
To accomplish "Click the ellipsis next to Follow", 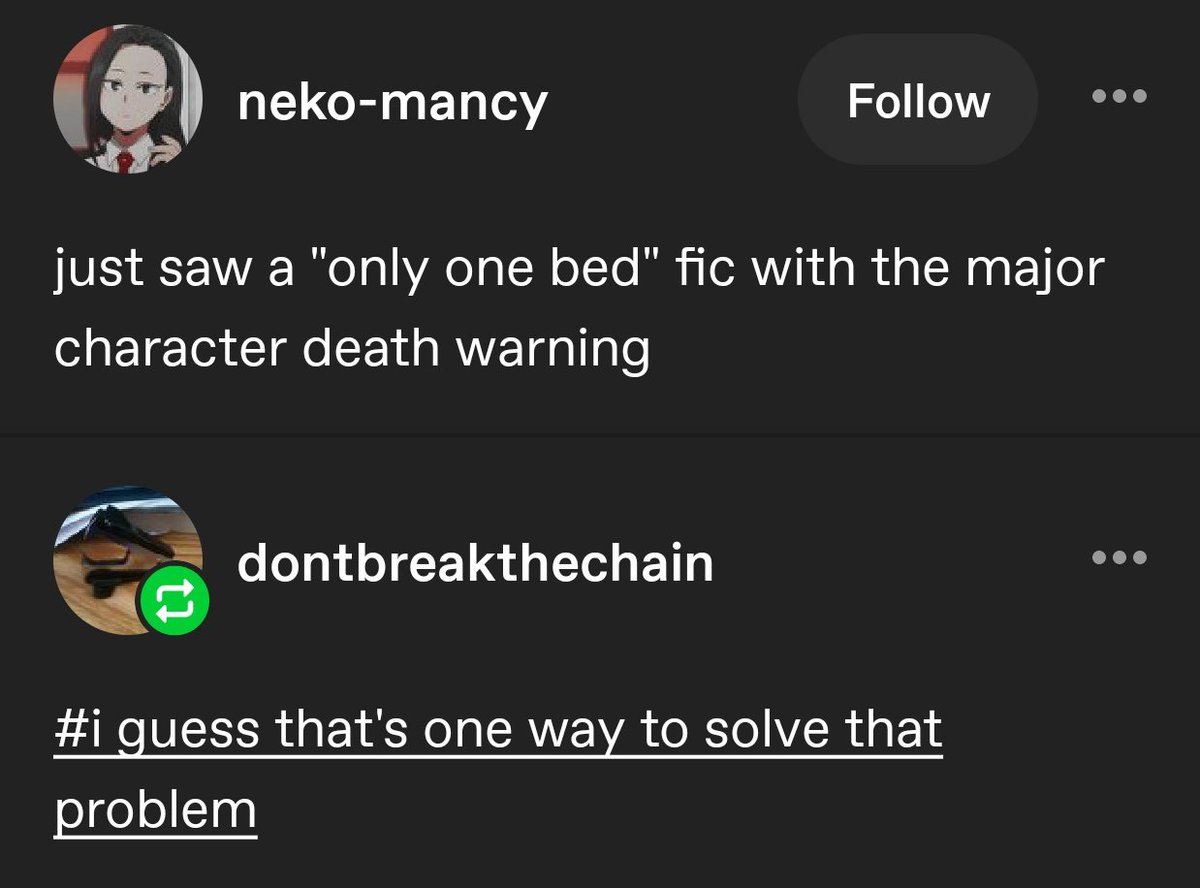I will 1119,98.
